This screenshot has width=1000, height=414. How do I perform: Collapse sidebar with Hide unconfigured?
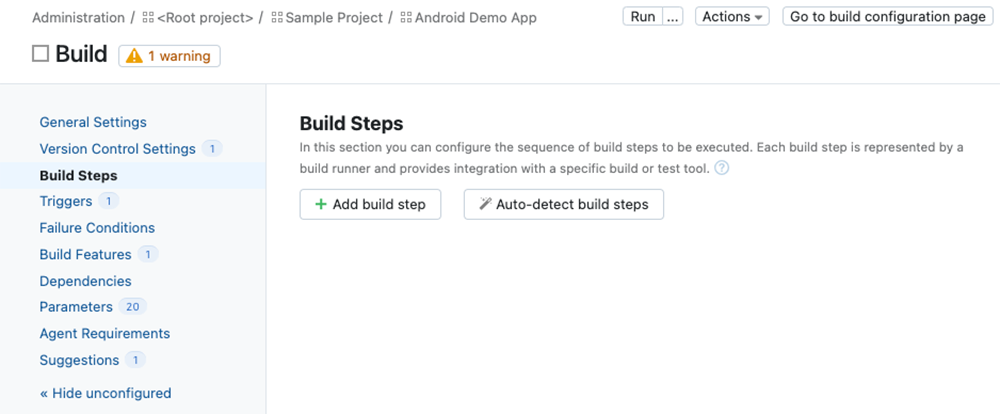coord(105,393)
